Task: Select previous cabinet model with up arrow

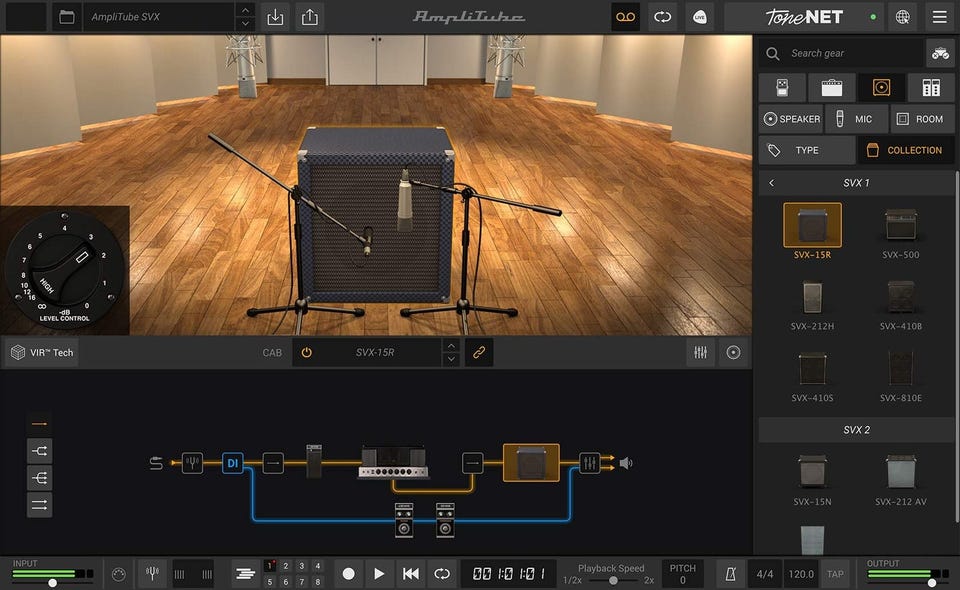Action: click(x=451, y=346)
